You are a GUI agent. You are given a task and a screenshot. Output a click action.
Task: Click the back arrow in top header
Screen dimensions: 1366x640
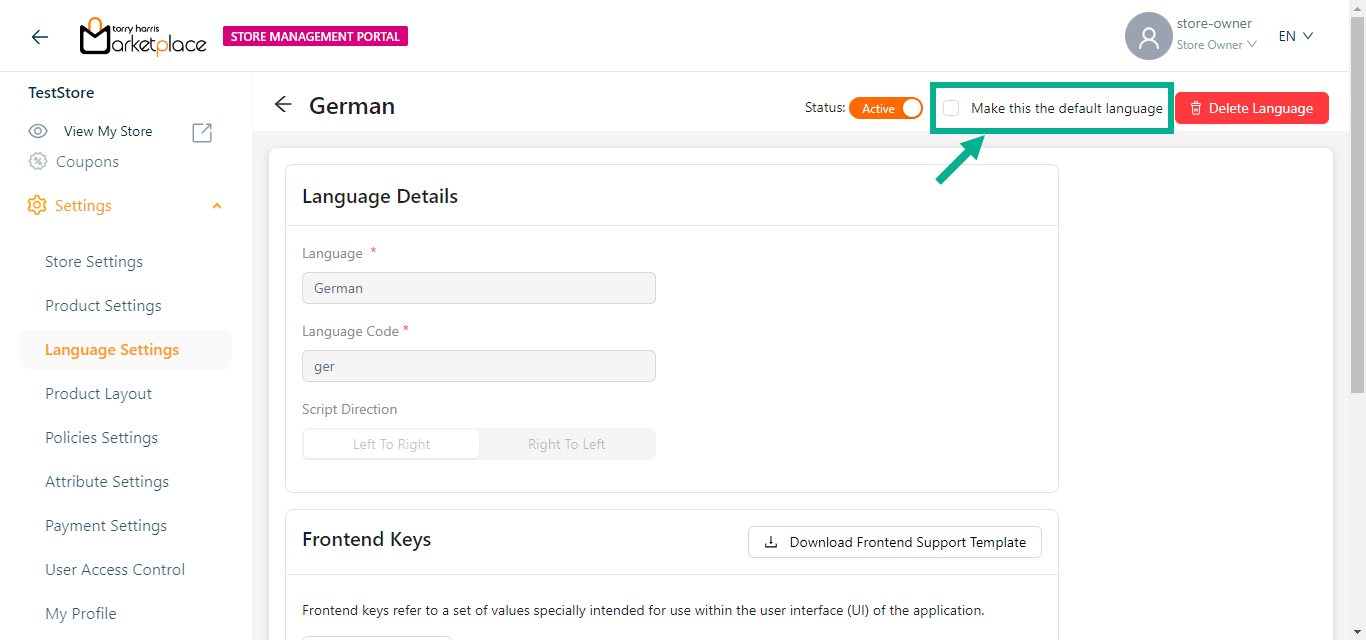tap(39, 37)
